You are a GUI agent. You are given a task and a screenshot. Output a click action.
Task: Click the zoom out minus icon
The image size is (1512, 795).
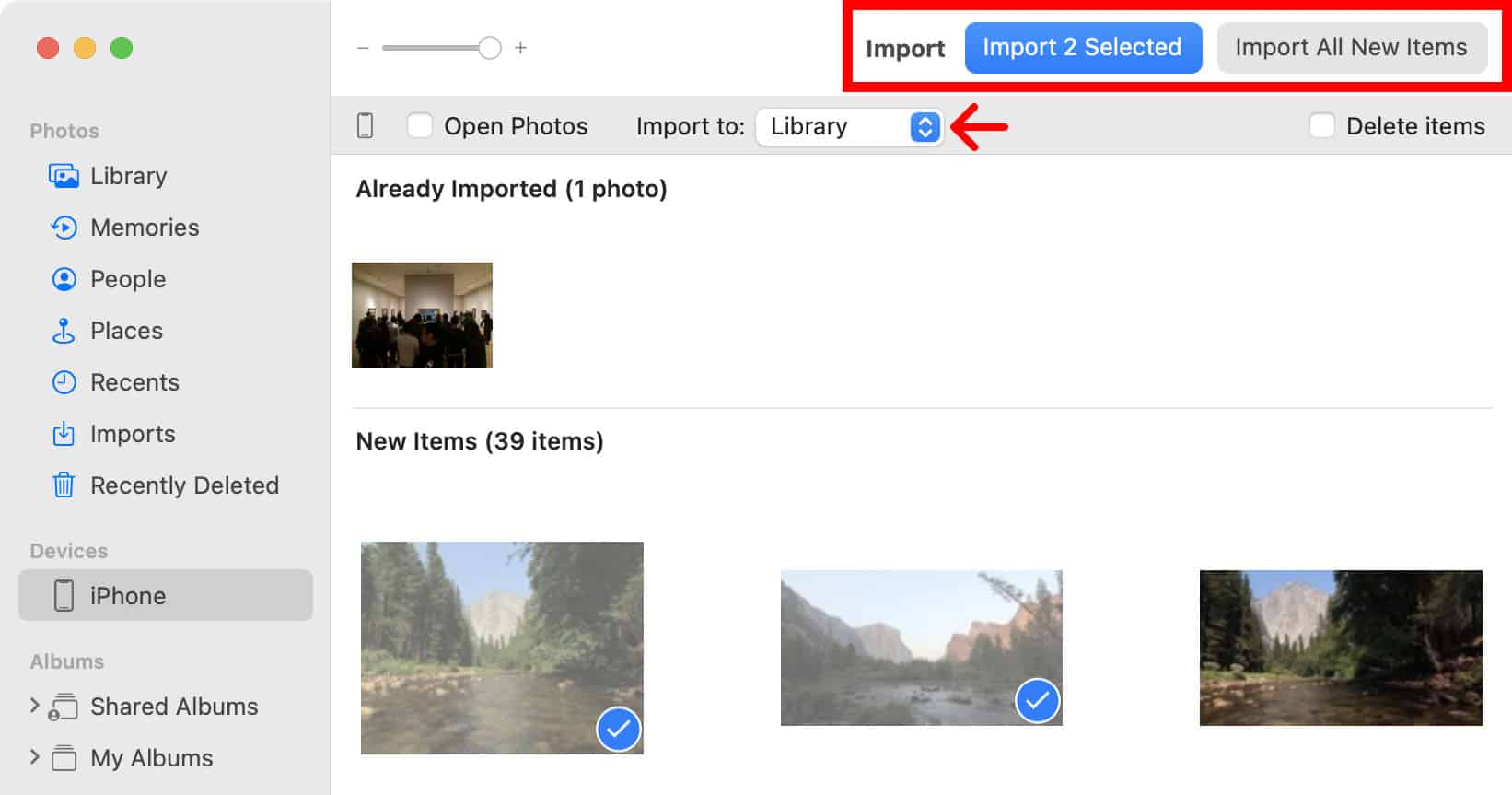[x=363, y=48]
